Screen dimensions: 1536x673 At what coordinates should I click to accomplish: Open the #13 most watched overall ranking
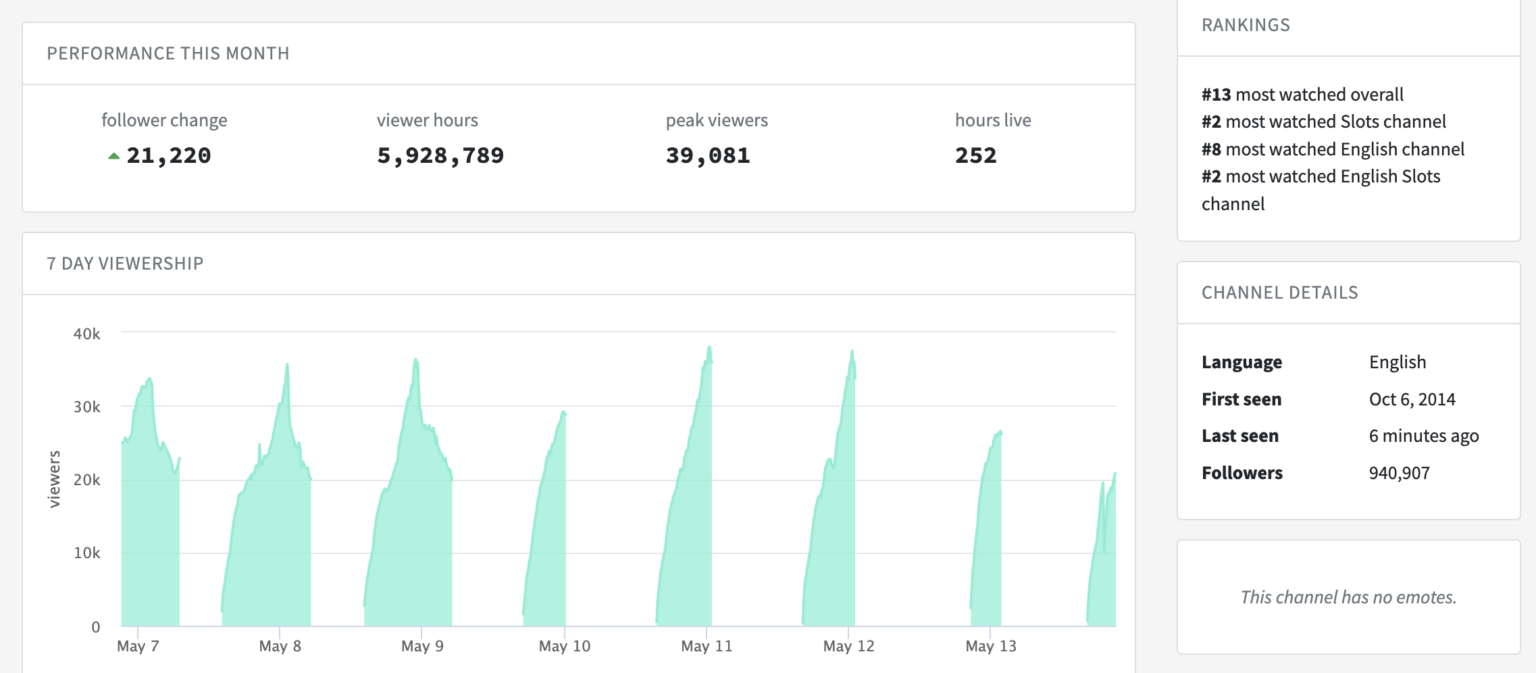(x=1302, y=94)
